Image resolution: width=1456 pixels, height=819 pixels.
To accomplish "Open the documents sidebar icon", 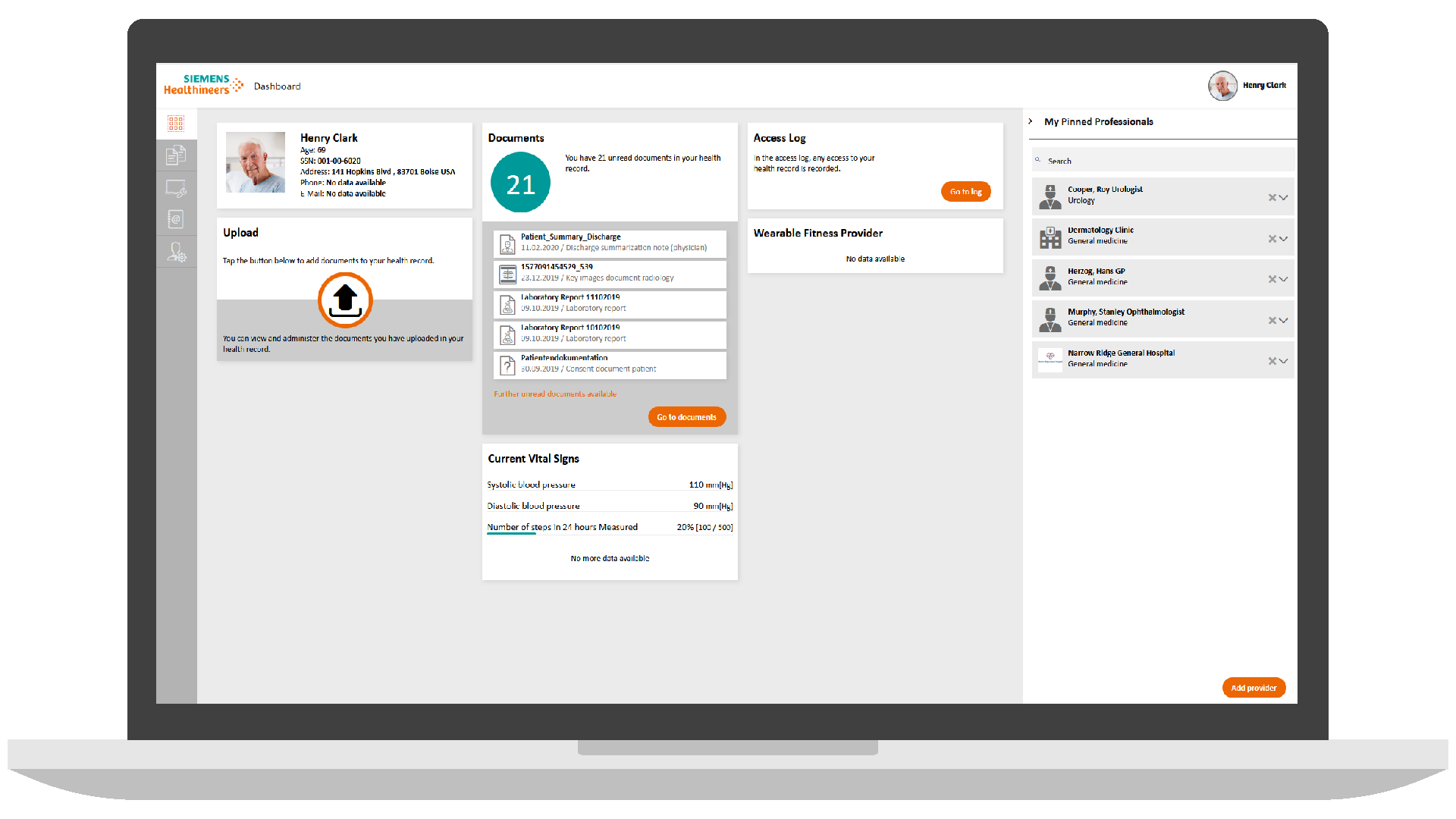I will point(176,155).
